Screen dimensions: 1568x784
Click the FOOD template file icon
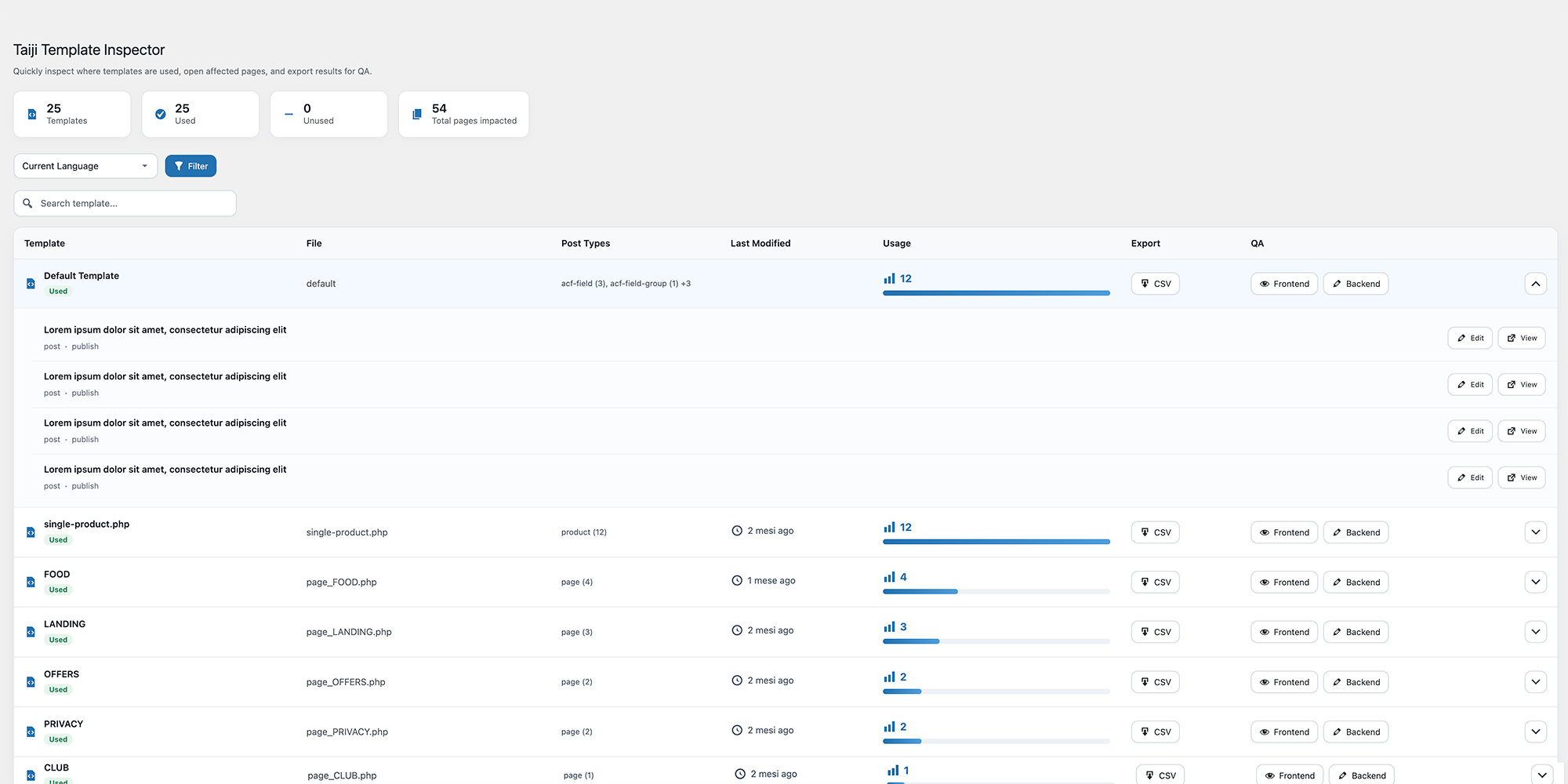coord(31,583)
